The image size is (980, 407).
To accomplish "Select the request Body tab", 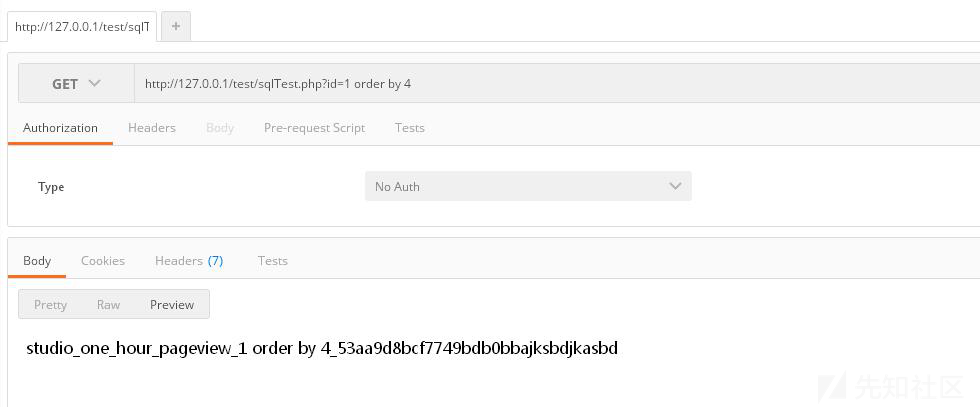I will tap(220, 128).
